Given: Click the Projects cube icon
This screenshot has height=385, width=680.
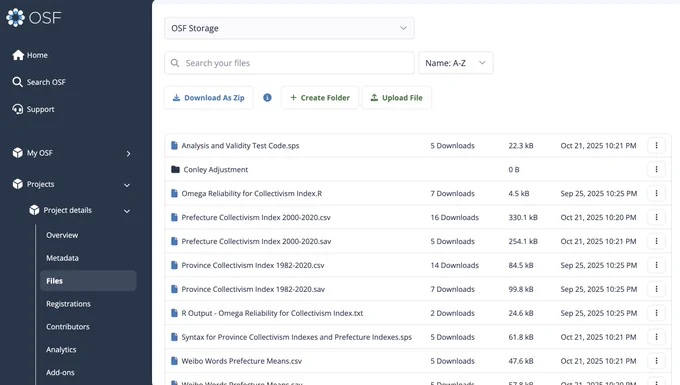Looking at the screenshot, I should pyautogui.click(x=18, y=184).
